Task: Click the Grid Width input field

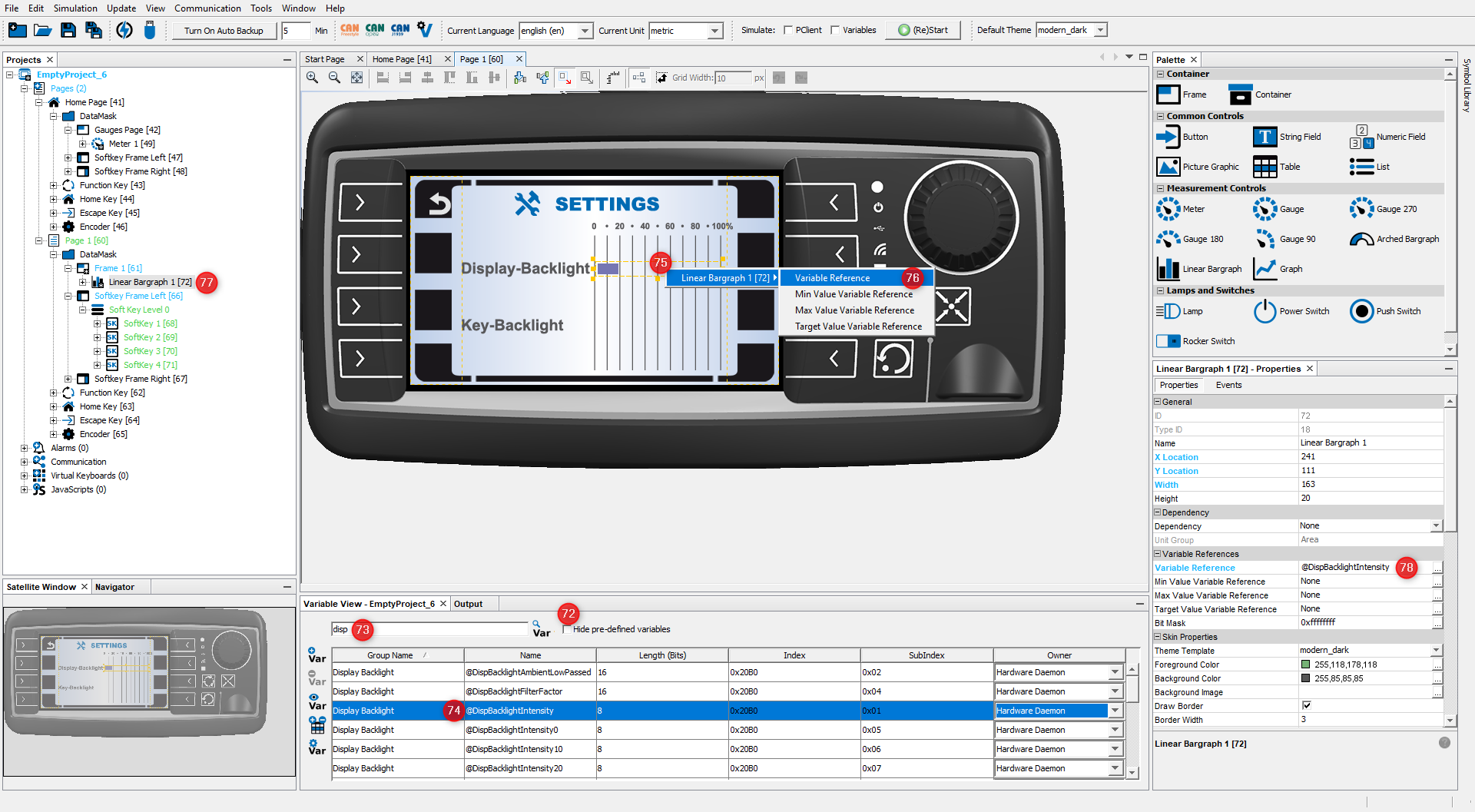Action: click(732, 78)
